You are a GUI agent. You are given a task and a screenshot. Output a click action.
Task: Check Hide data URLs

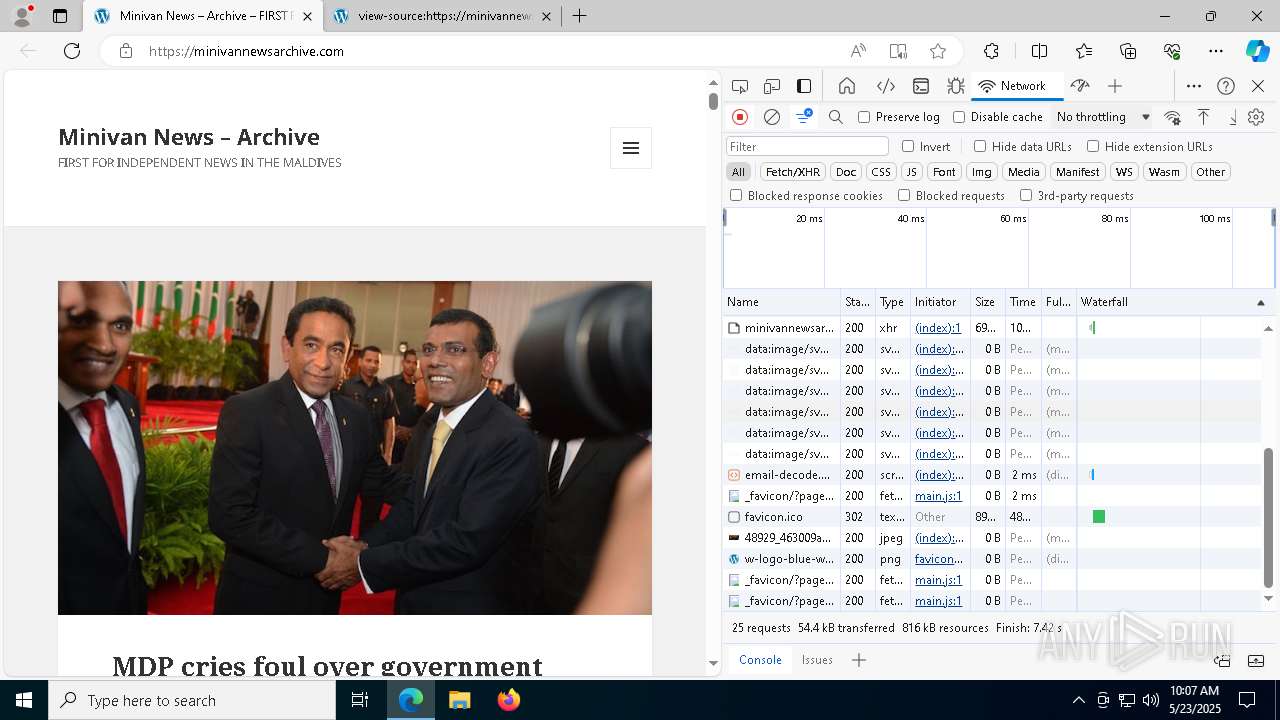pos(980,146)
